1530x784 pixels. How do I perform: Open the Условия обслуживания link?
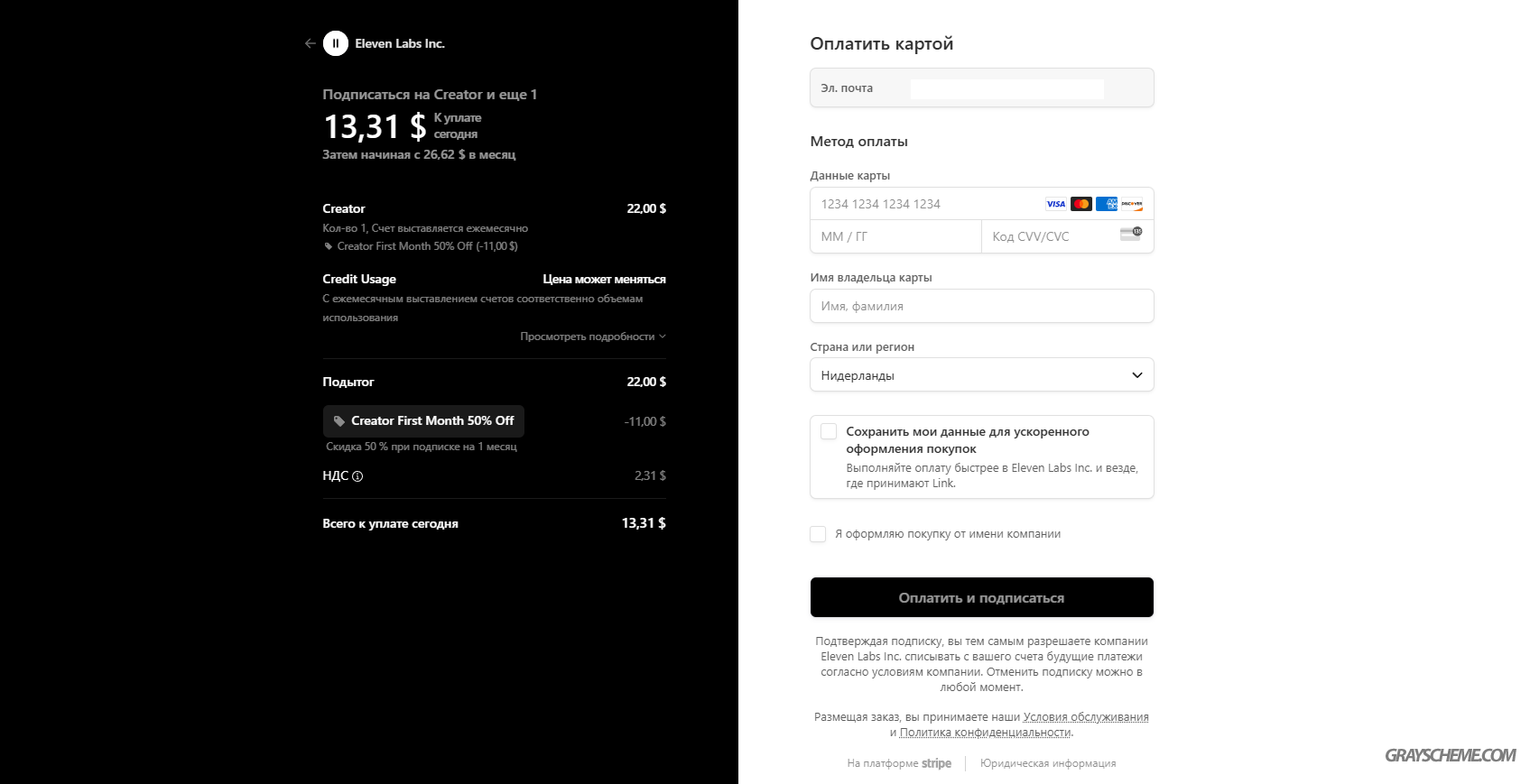click(x=1086, y=717)
